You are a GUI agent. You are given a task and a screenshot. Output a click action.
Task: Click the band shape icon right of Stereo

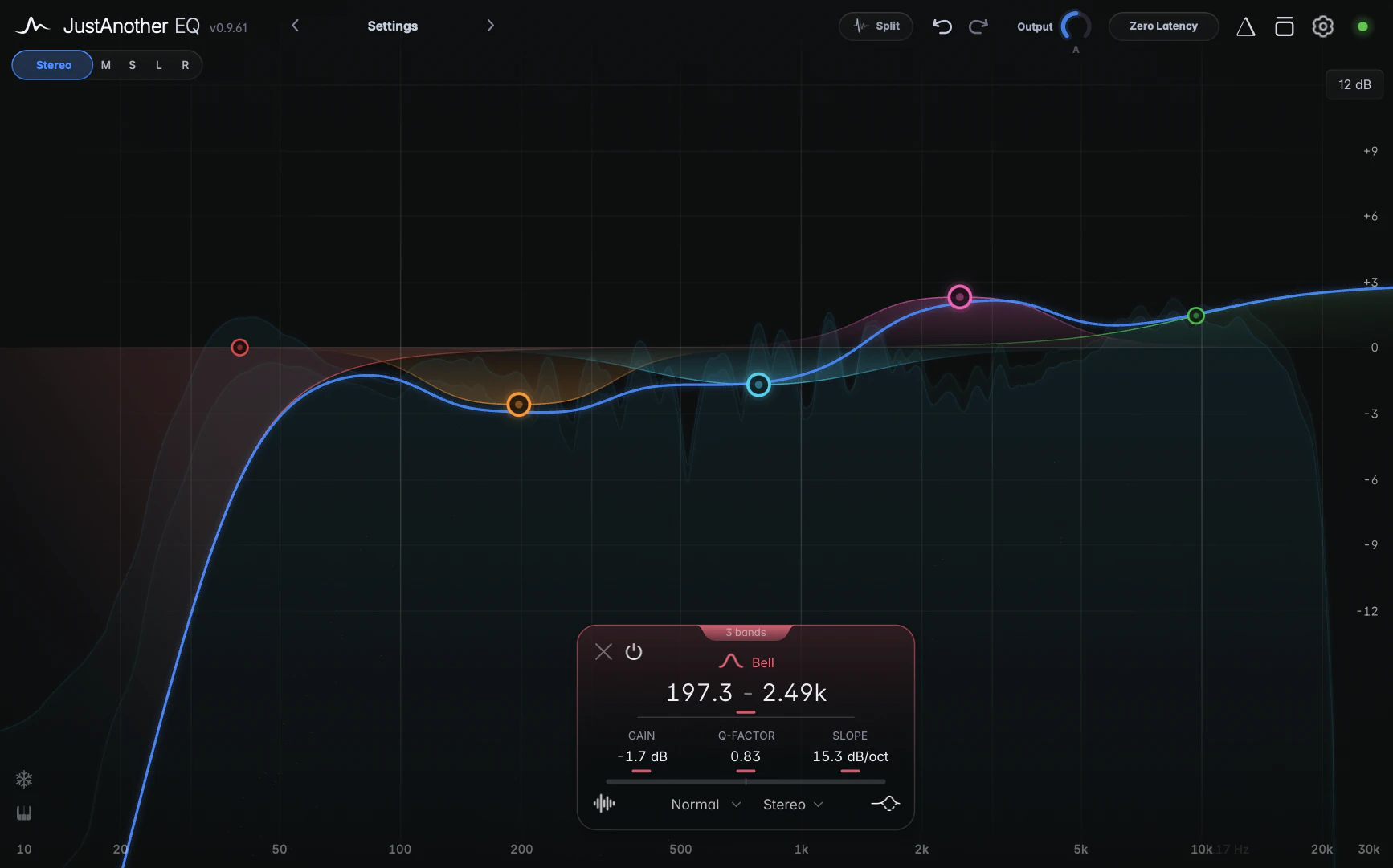click(885, 803)
